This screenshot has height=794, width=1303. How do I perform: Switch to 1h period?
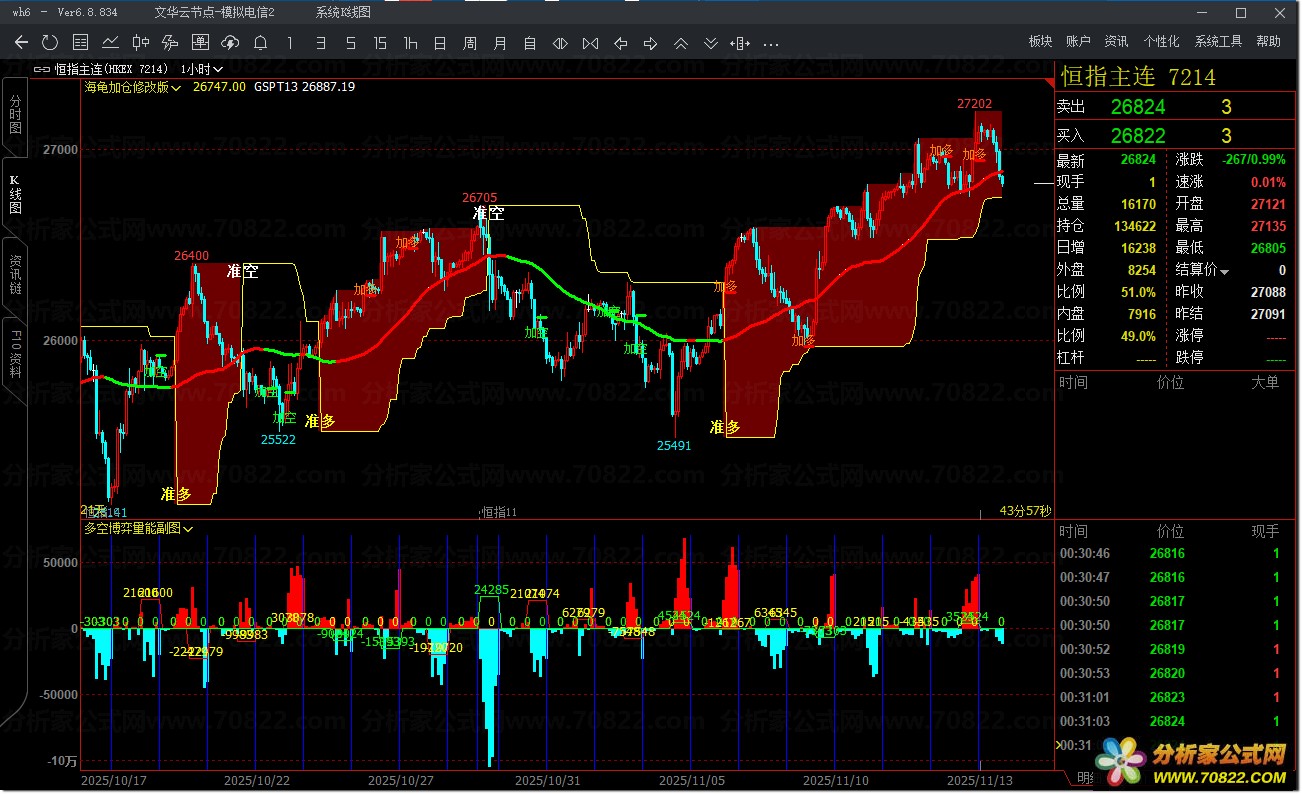point(410,42)
